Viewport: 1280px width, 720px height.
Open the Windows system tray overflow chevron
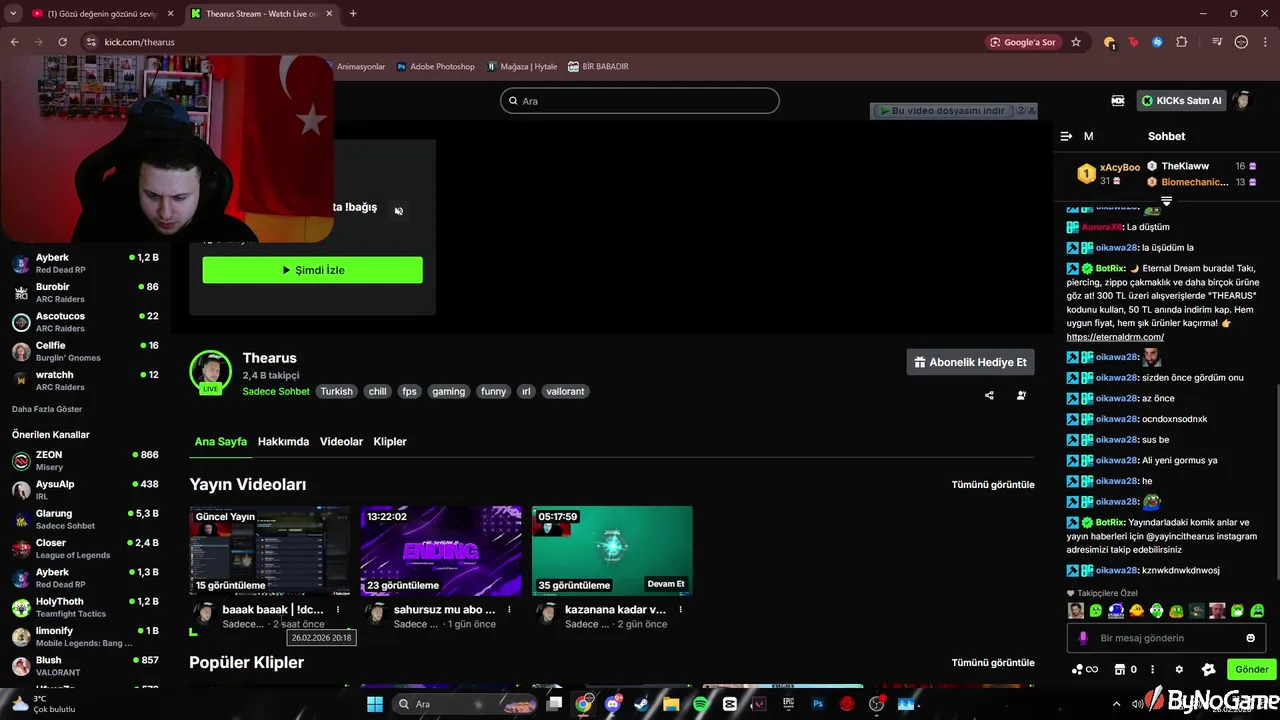pyautogui.click(x=1116, y=704)
